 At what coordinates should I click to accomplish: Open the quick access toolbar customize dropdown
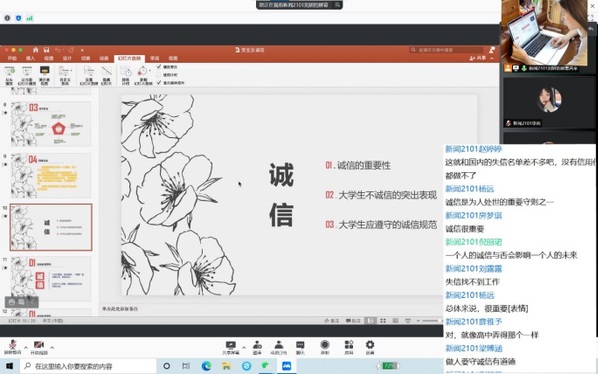(82, 50)
